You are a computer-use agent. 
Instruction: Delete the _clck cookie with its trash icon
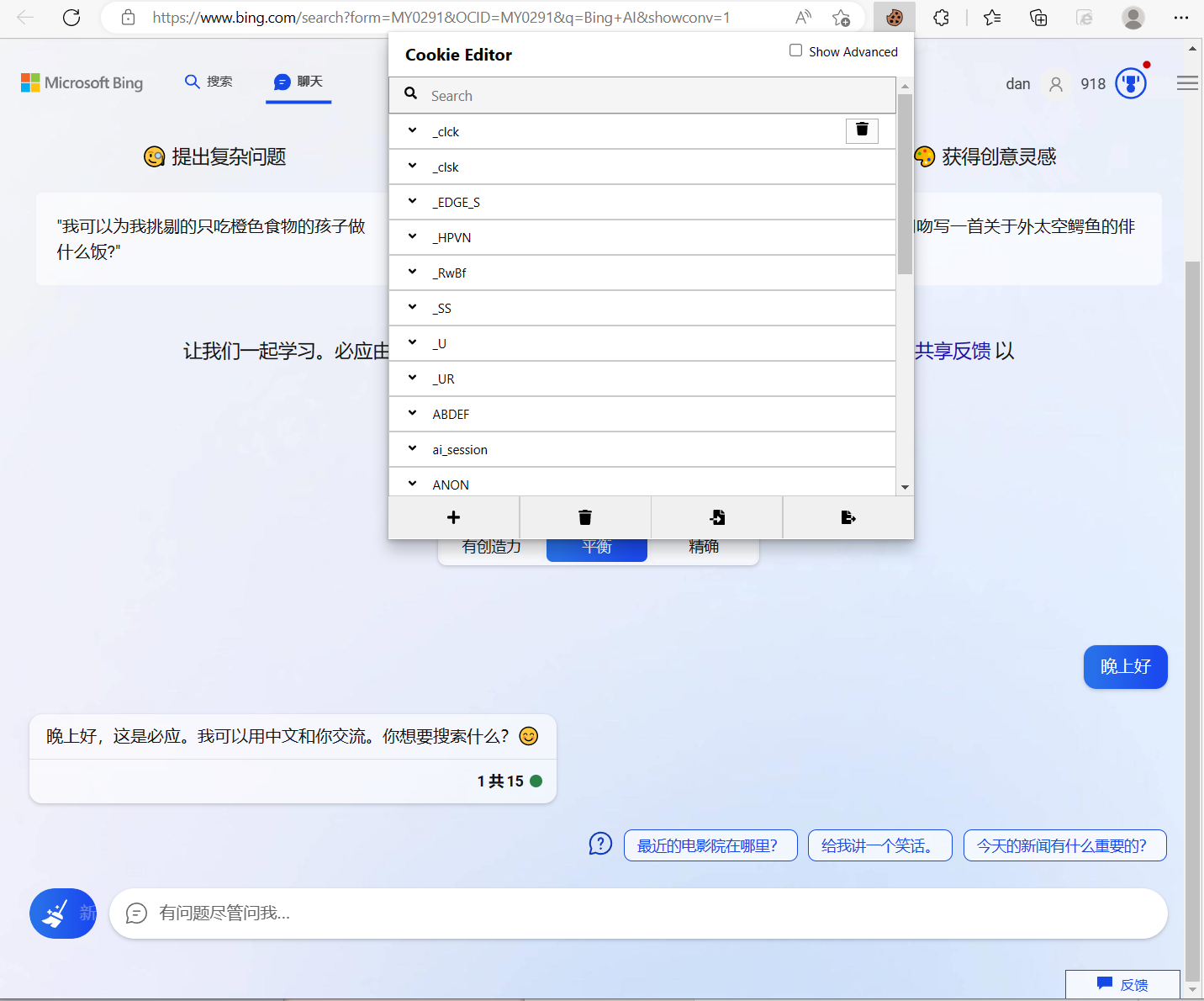[x=862, y=130]
